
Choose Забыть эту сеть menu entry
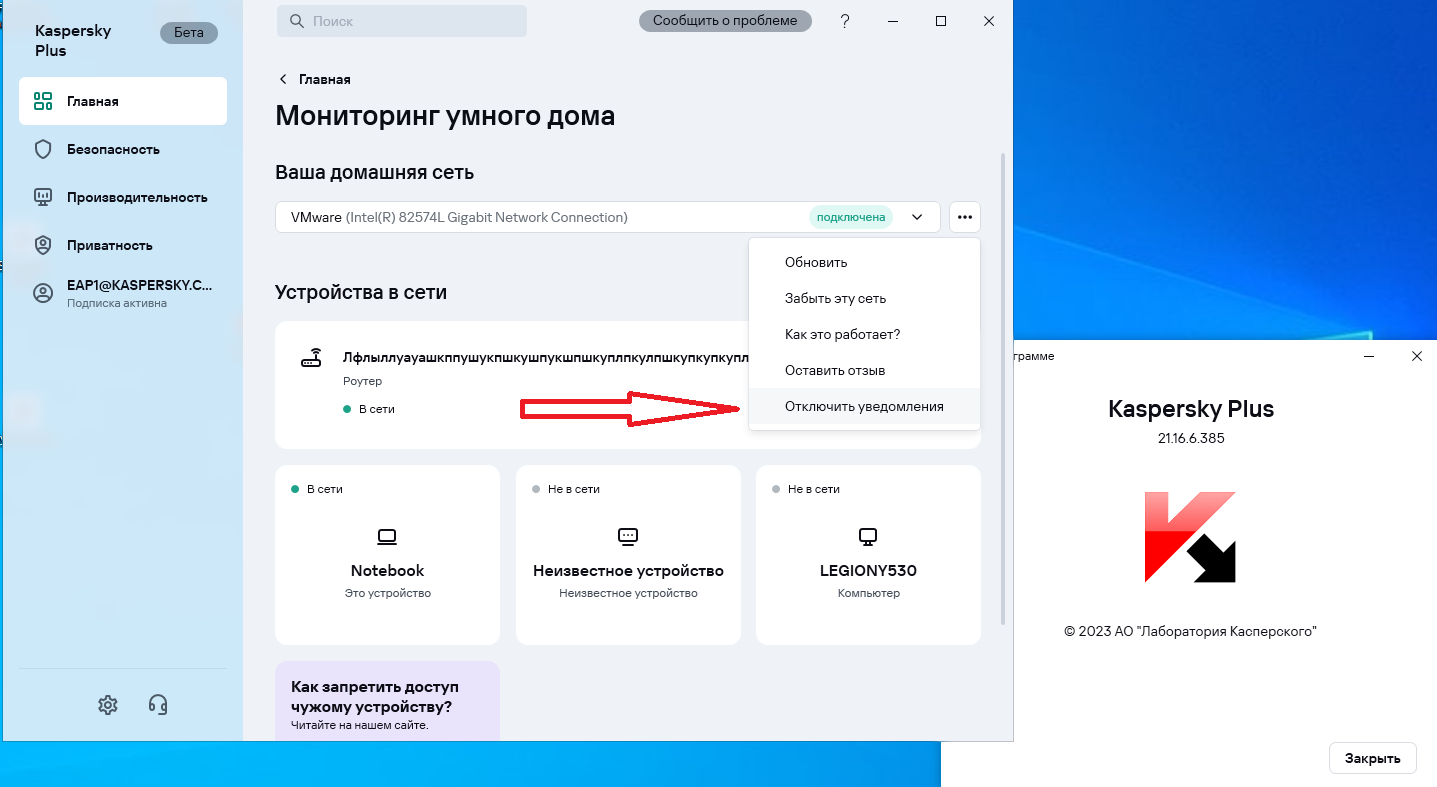tap(864, 298)
